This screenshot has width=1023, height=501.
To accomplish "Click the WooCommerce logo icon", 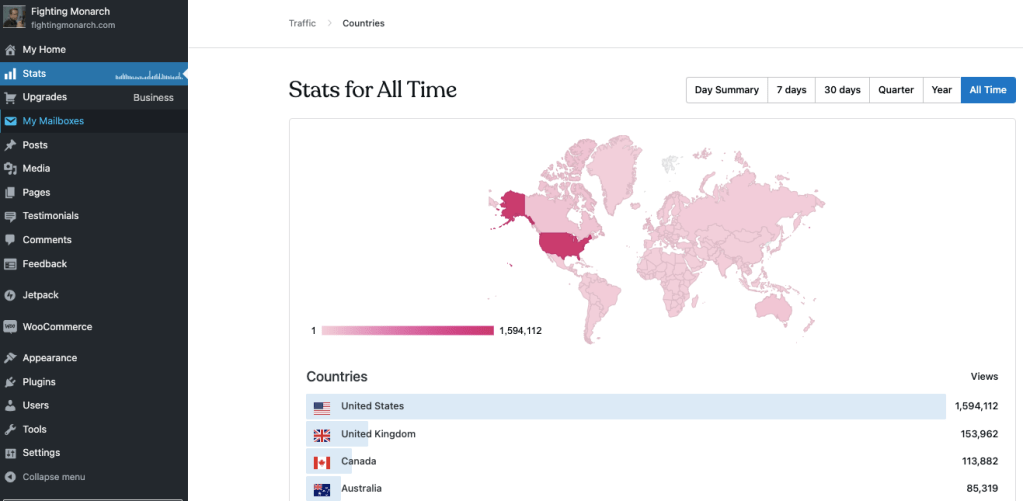I will (10, 327).
